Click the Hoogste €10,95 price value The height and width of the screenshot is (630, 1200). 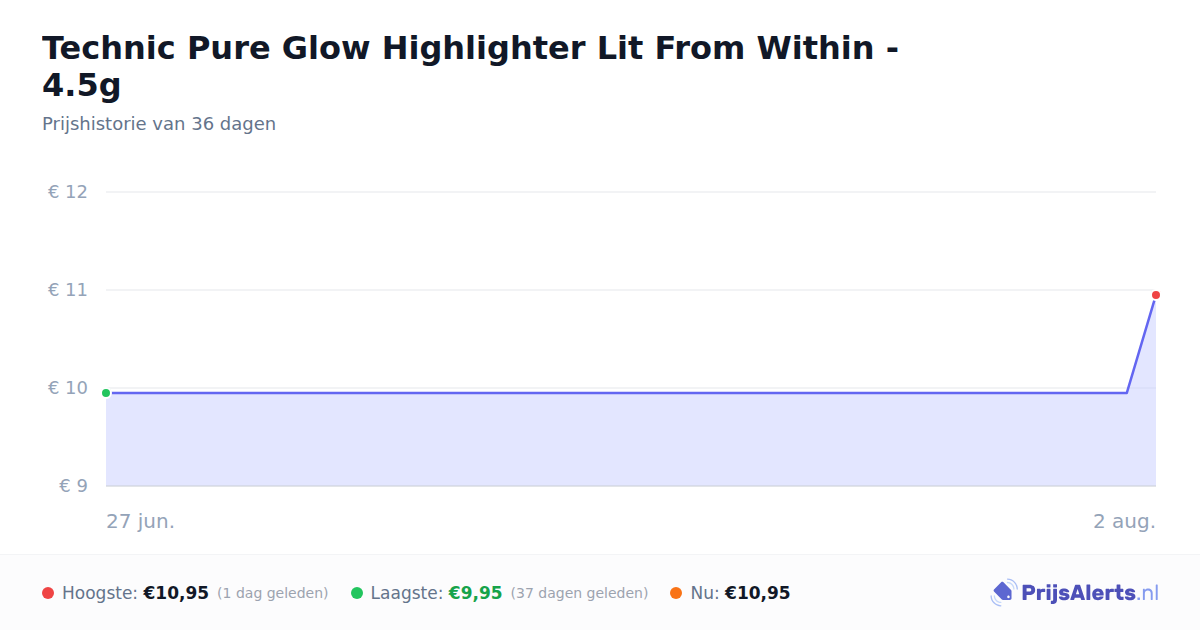tap(176, 593)
